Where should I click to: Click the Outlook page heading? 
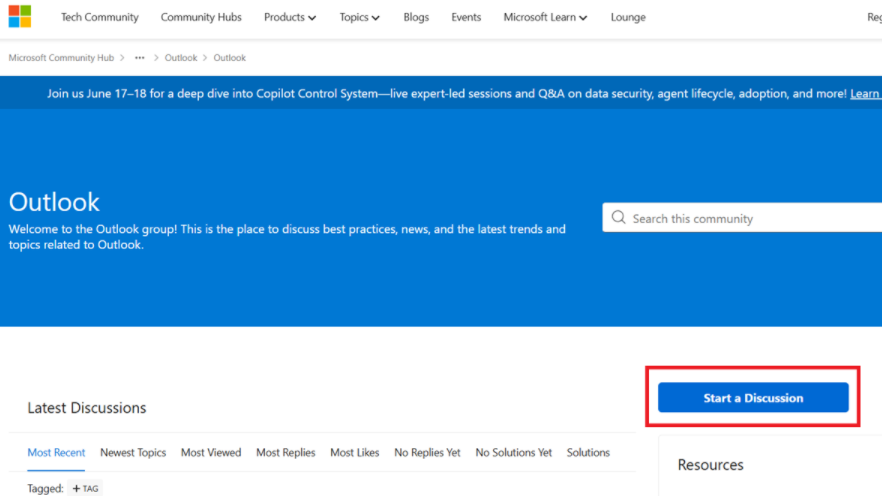tap(54, 202)
